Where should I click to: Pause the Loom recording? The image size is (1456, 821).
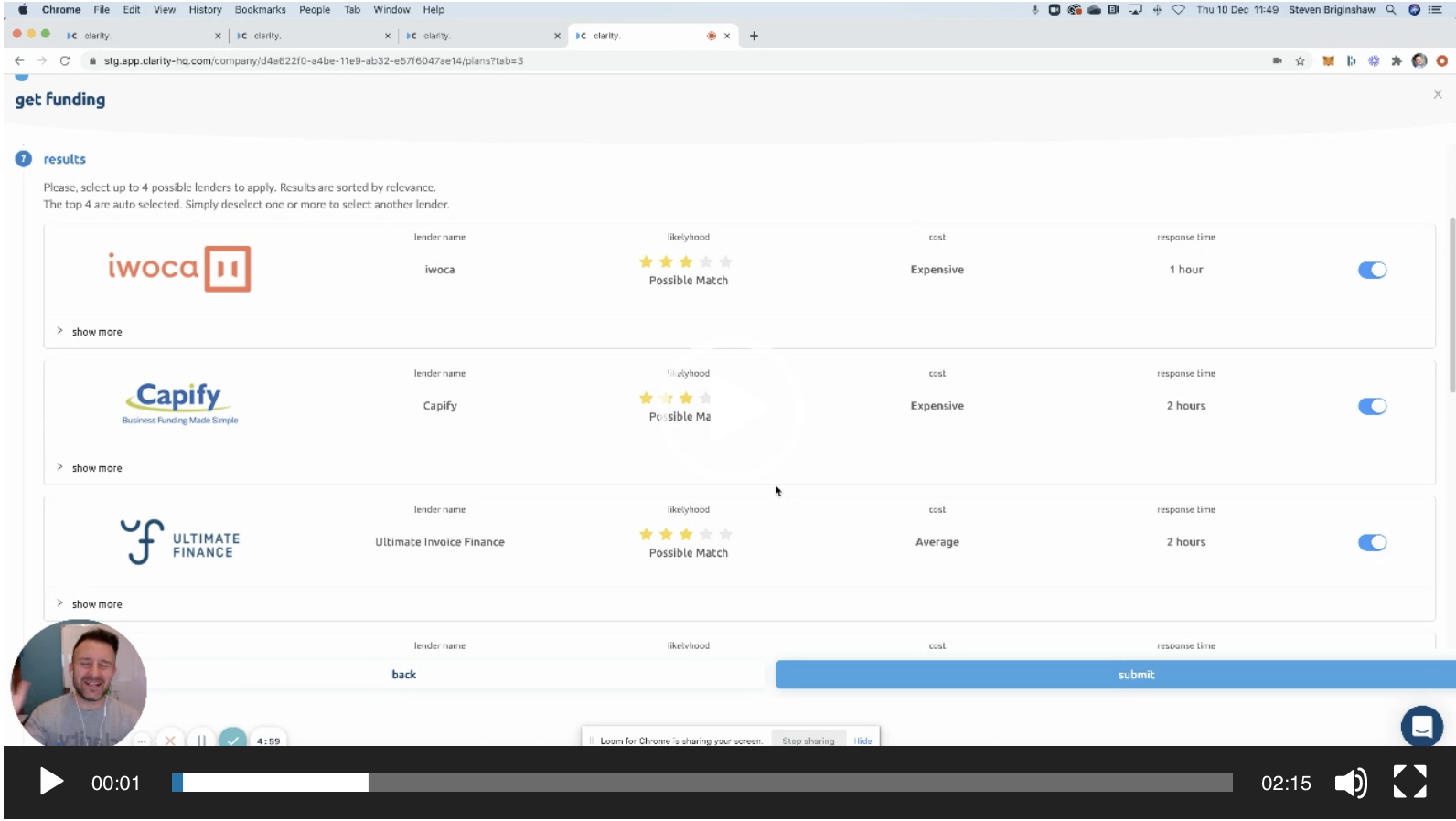pyautogui.click(x=201, y=740)
